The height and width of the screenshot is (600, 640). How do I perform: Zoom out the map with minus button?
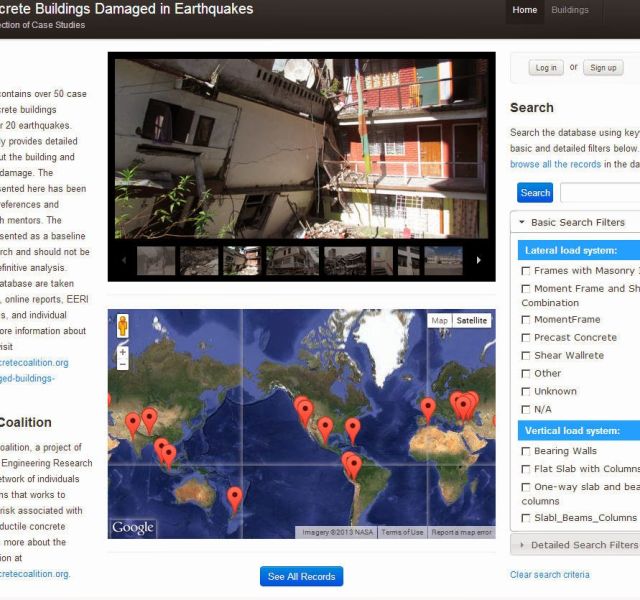tap(122, 364)
